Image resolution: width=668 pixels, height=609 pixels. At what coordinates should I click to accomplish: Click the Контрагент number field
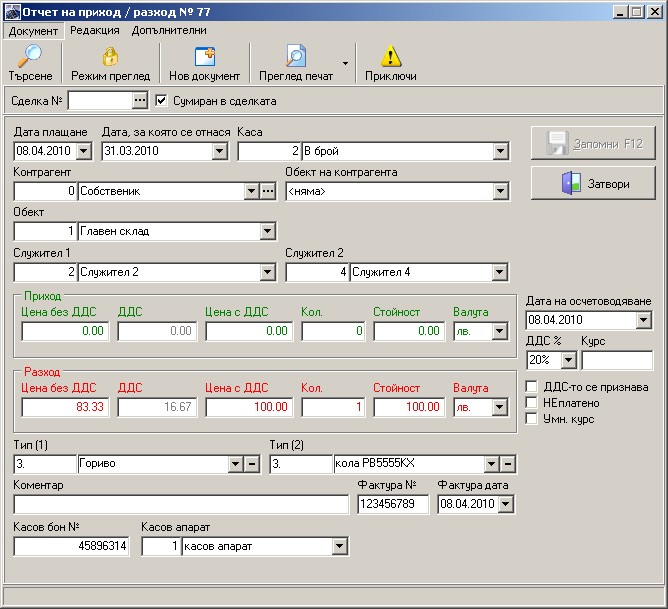[x=45, y=191]
